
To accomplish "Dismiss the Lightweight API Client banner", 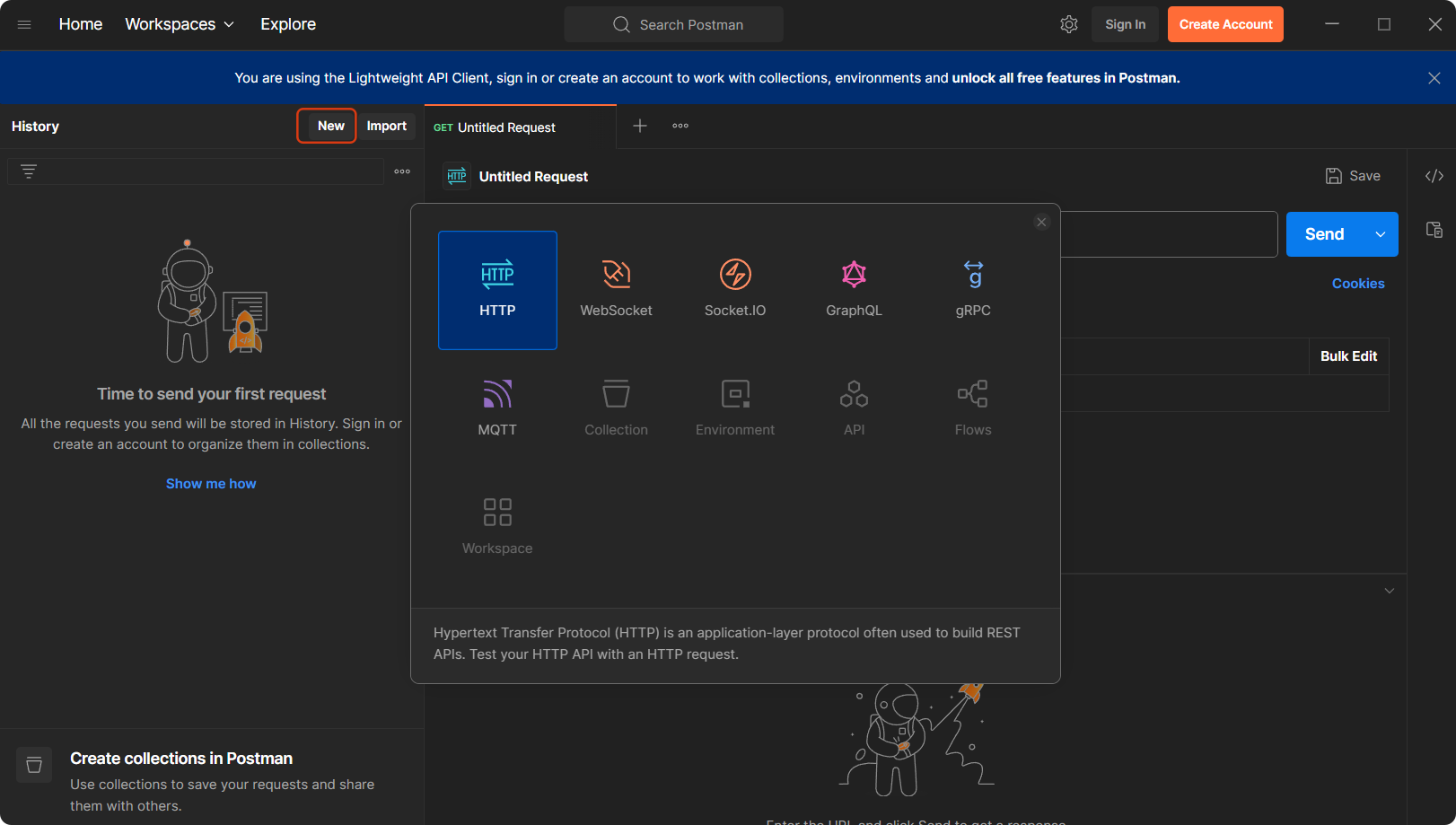I will point(1434,78).
